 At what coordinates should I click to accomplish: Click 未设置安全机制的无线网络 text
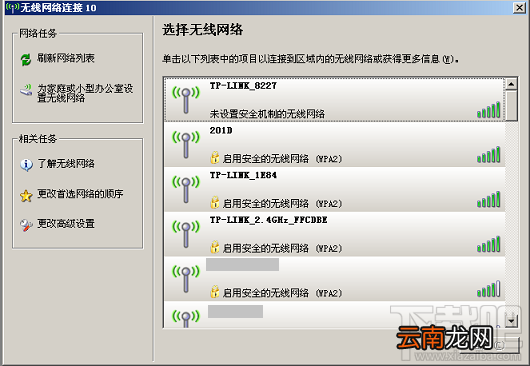pyautogui.click(x=267, y=114)
